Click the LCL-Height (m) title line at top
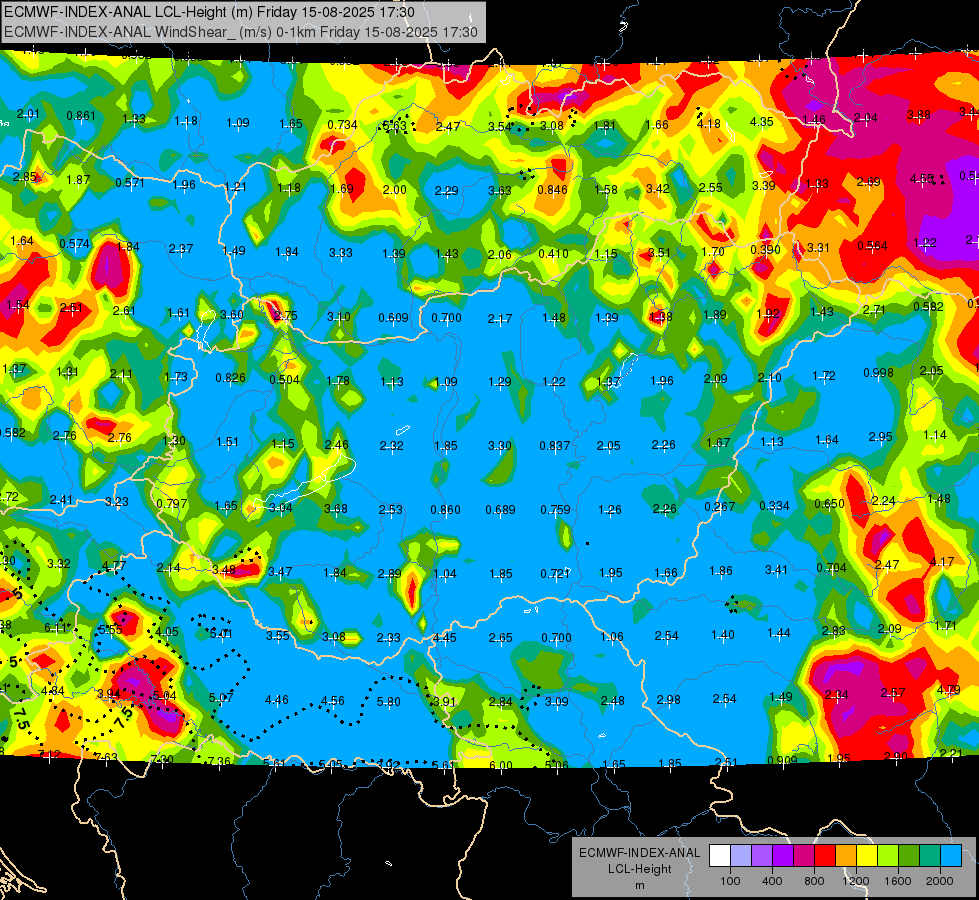Image resolution: width=979 pixels, height=900 pixels. [x=208, y=12]
